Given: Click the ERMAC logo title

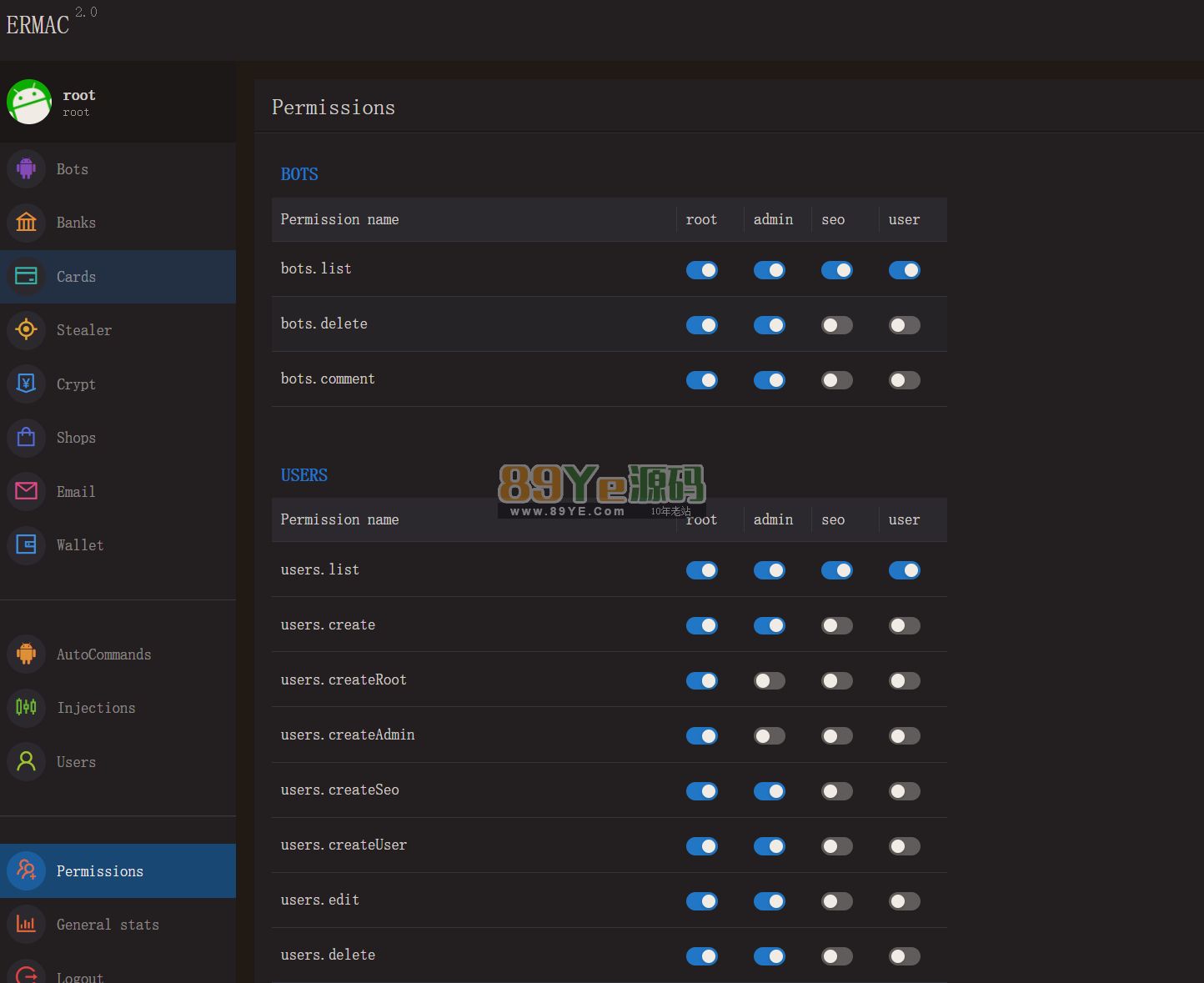Looking at the screenshot, I should pos(38,25).
